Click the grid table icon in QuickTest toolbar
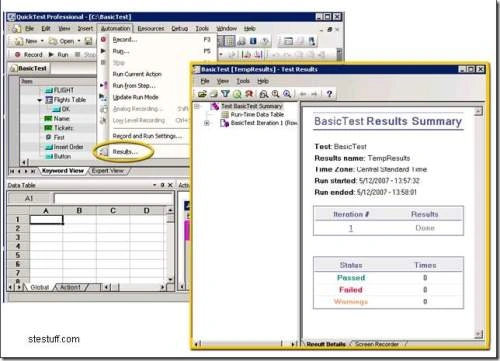 coord(230,41)
